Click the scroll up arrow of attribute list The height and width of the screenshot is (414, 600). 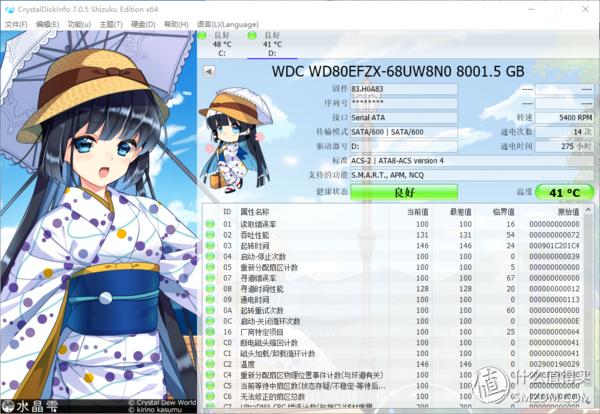click(589, 210)
